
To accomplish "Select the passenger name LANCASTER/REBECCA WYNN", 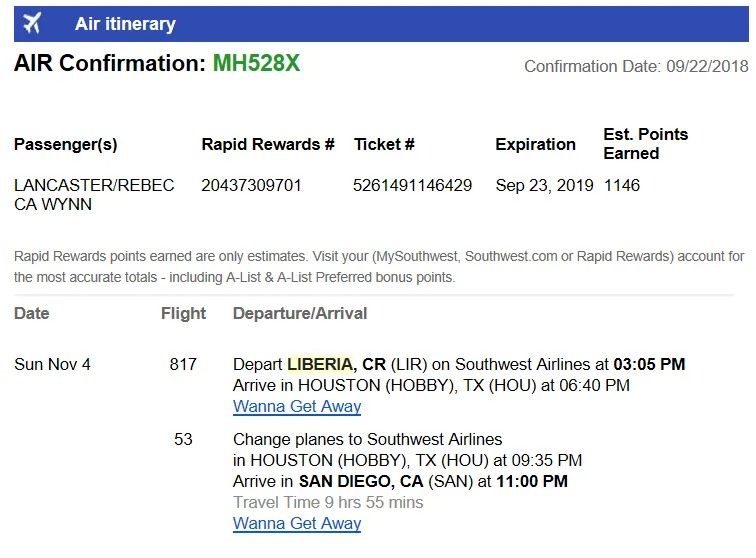I will [94, 194].
